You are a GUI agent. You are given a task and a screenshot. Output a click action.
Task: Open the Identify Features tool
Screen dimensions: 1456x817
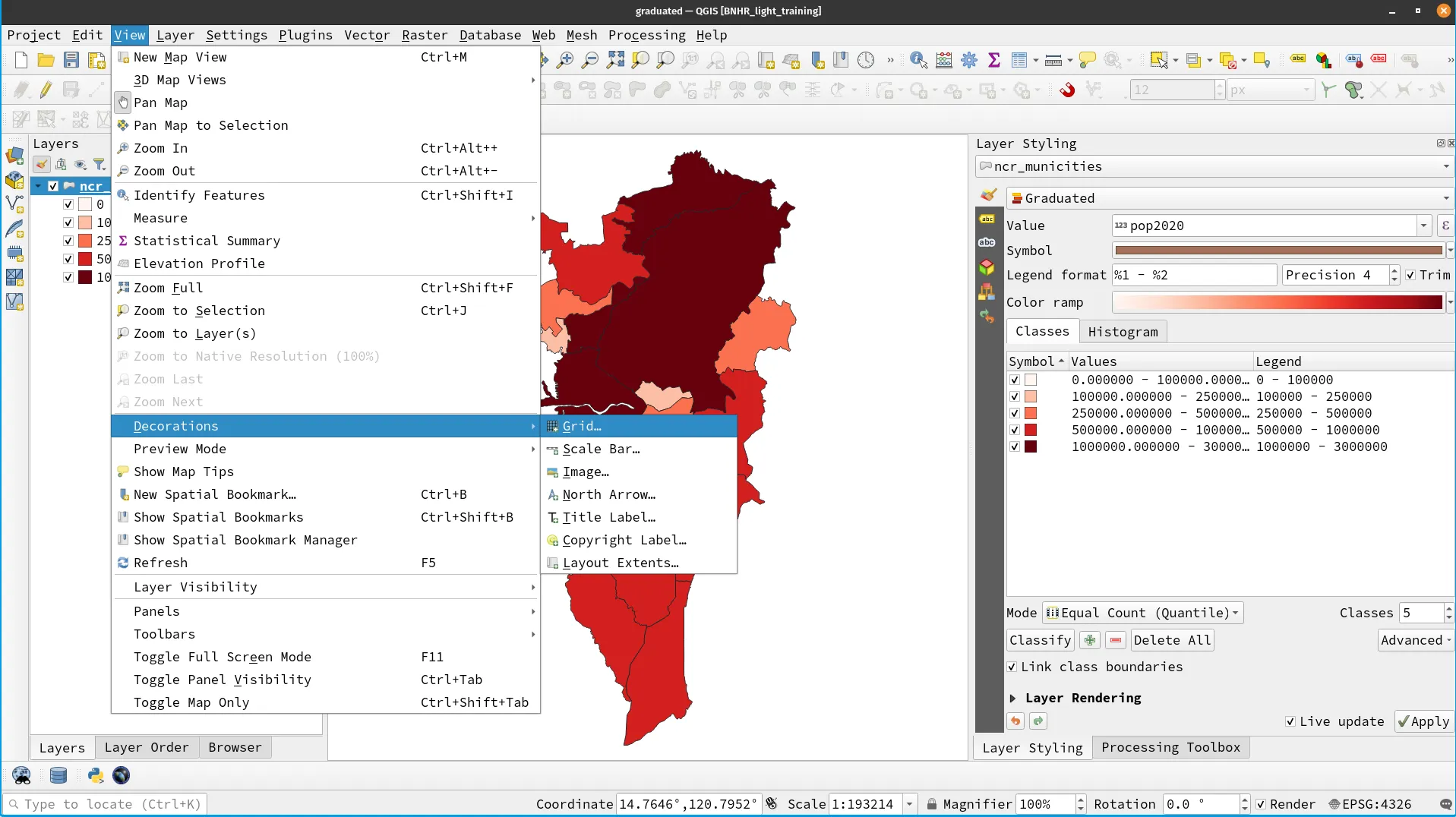[x=918, y=61]
